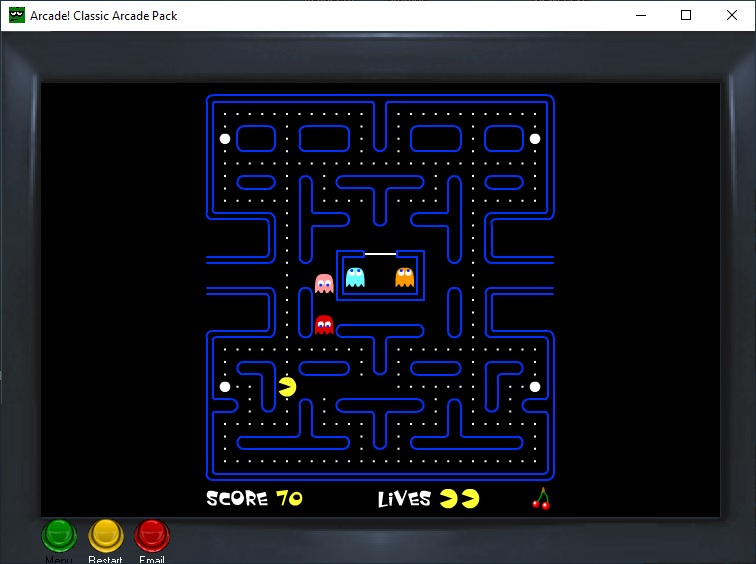The height and width of the screenshot is (564, 756).
Task: Click the red ghost in the maze
Action: point(324,324)
